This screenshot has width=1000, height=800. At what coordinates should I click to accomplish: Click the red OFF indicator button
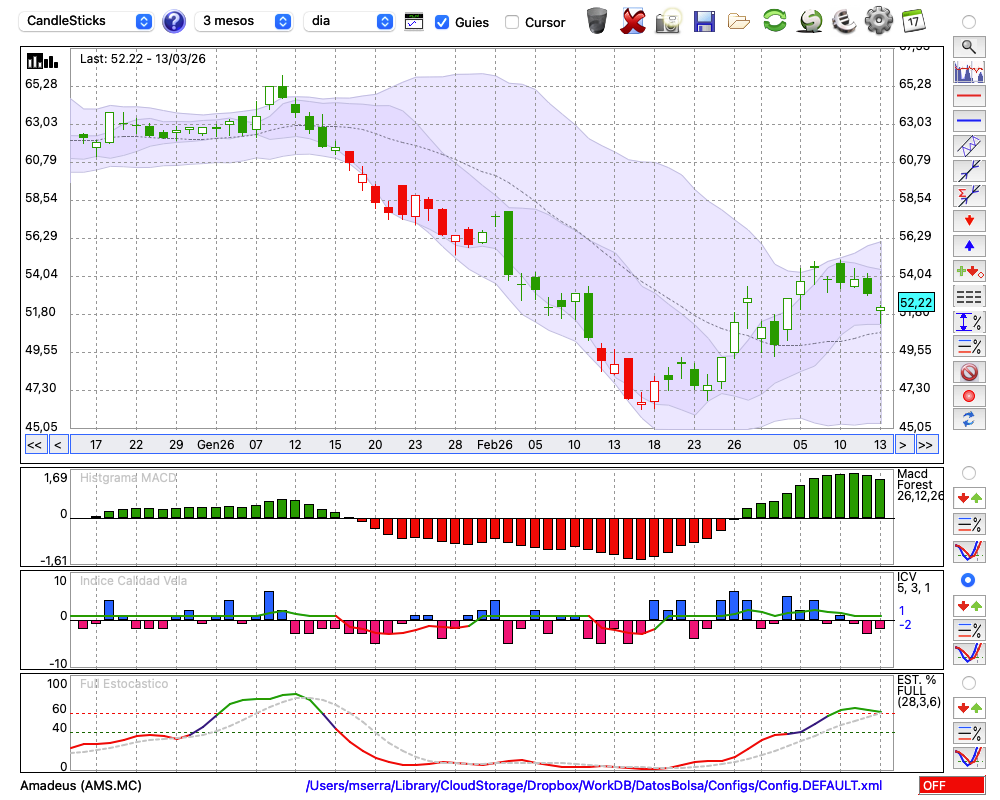951,786
